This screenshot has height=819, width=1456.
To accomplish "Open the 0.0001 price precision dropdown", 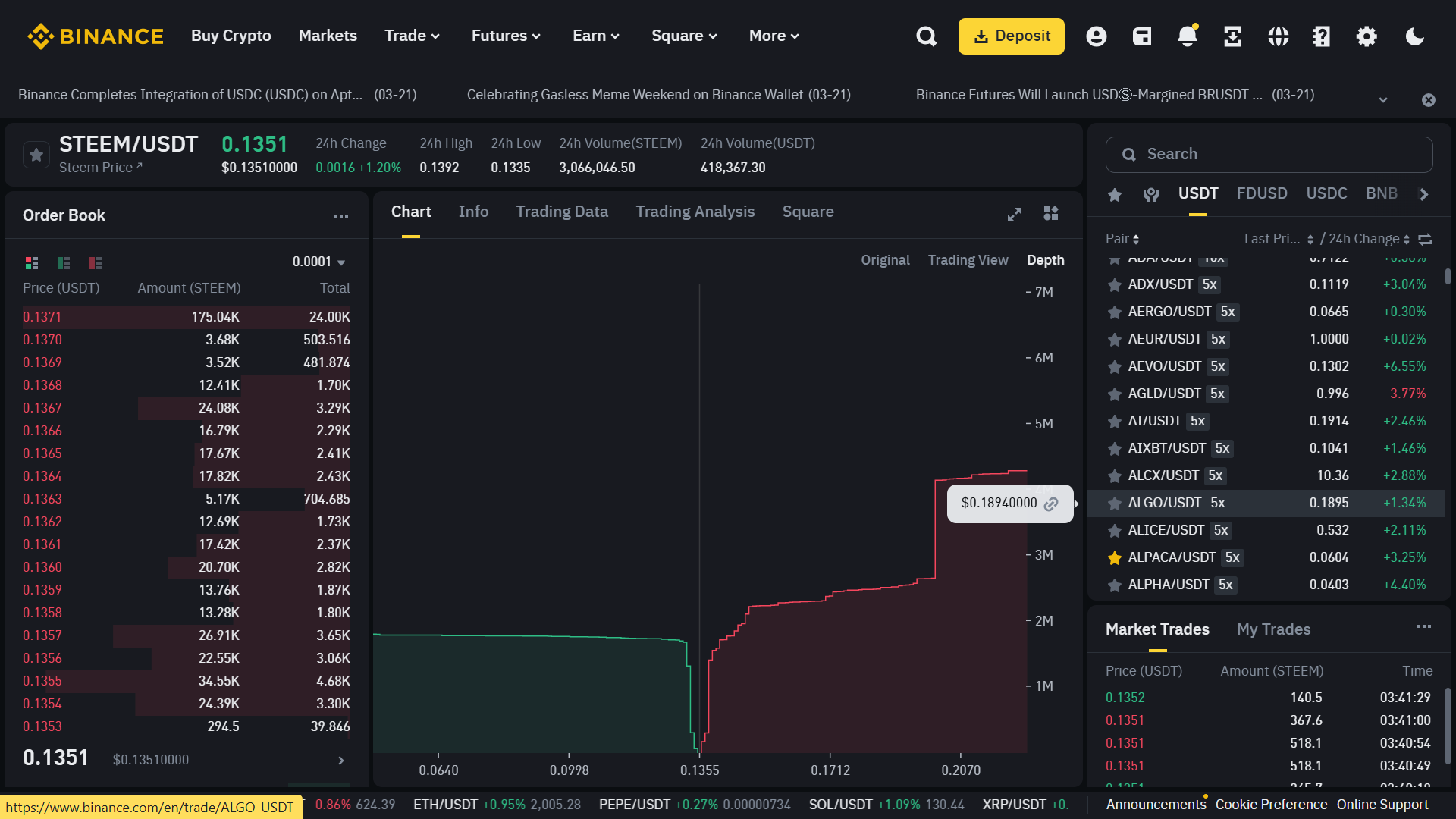I will pyautogui.click(x=319, y=262).
